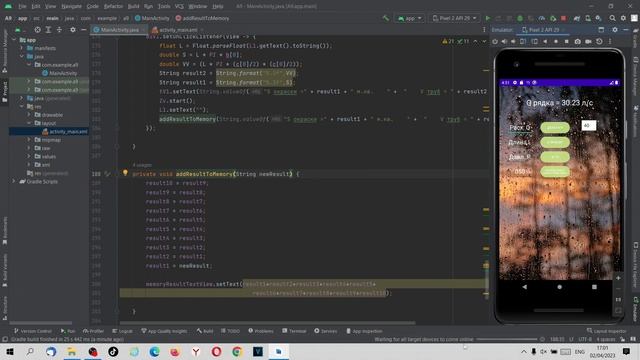Go to next highlighted error arrow
This screenshot has height=360, width=640.
click(x=484, y=41)
